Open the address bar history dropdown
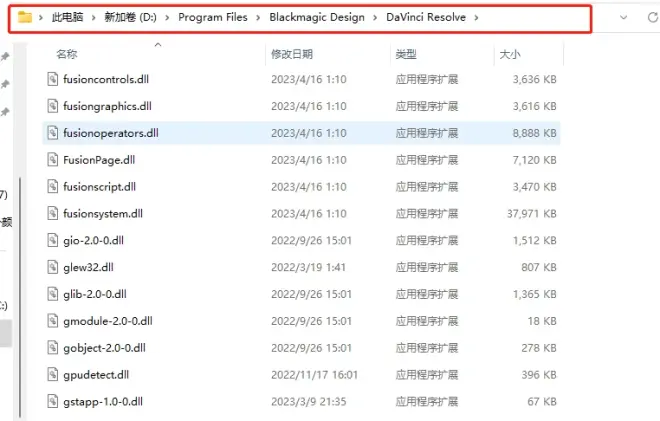The height and width of the screenshot is (421, 660). pos(623,17)
